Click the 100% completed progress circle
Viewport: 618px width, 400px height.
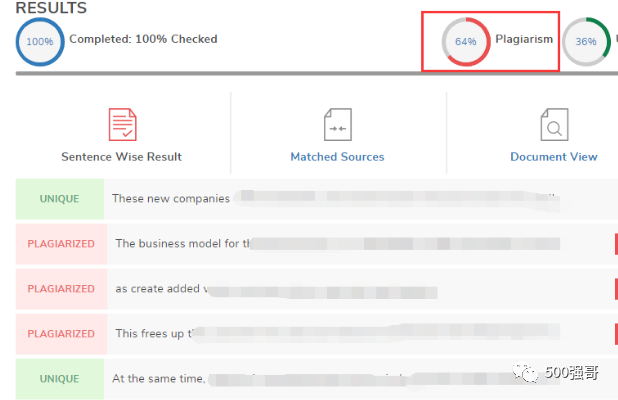(40, 41)
